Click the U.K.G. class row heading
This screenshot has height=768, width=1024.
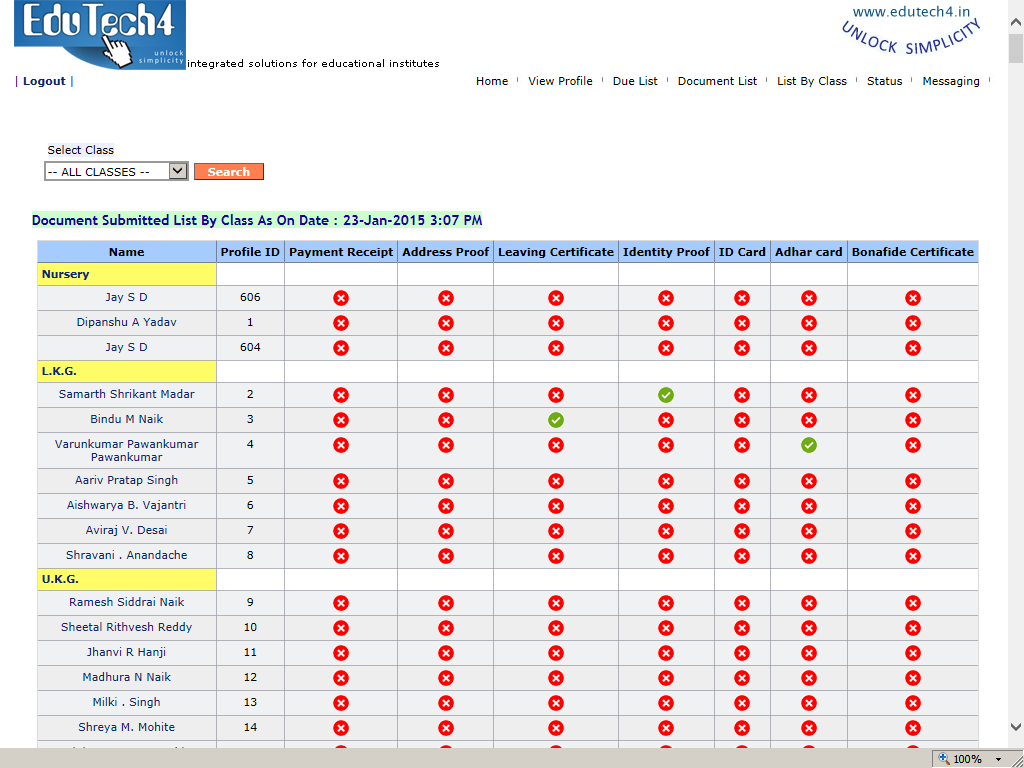click(x=127, y=579)
